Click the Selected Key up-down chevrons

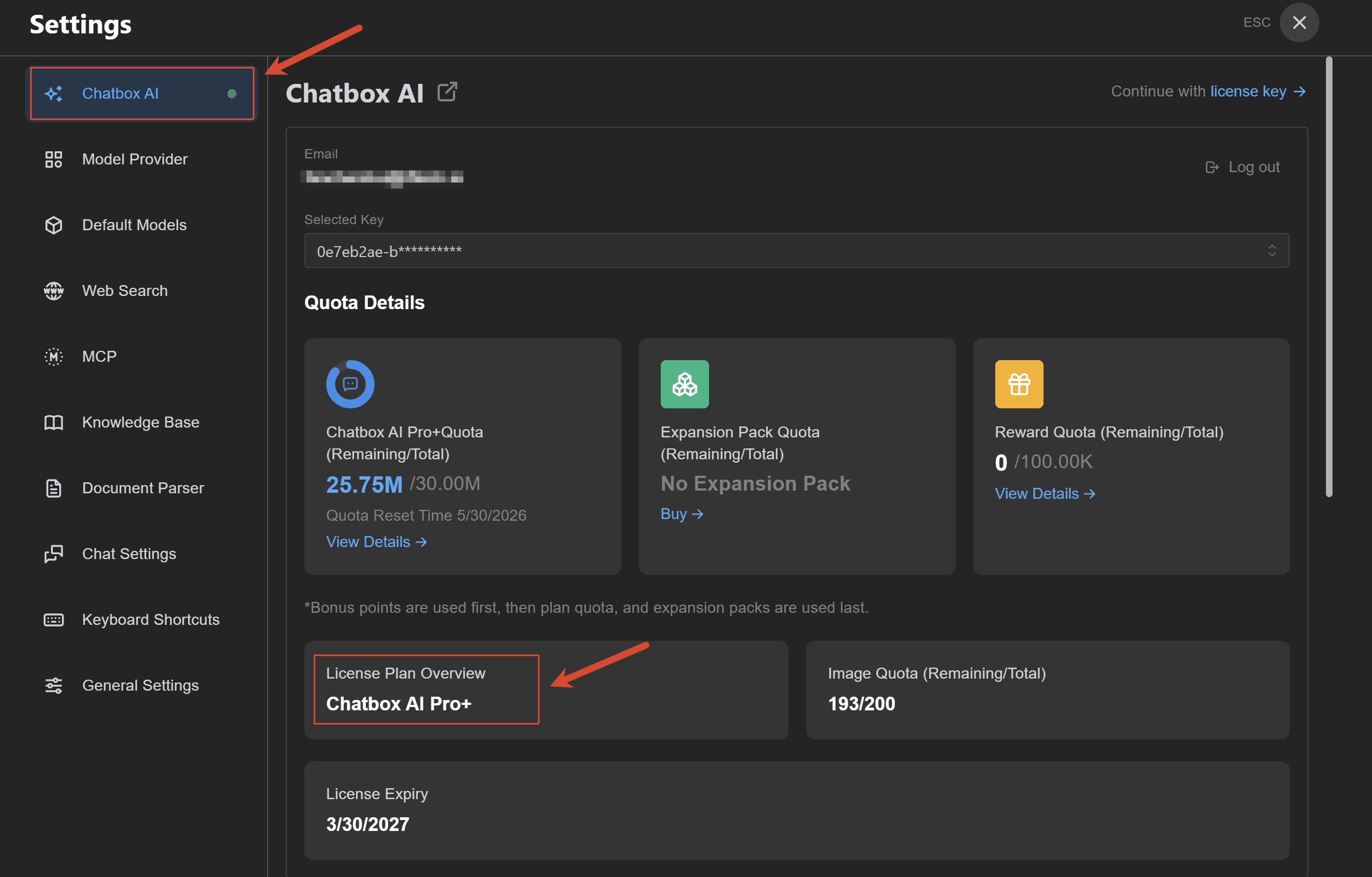click(1272, 250)
